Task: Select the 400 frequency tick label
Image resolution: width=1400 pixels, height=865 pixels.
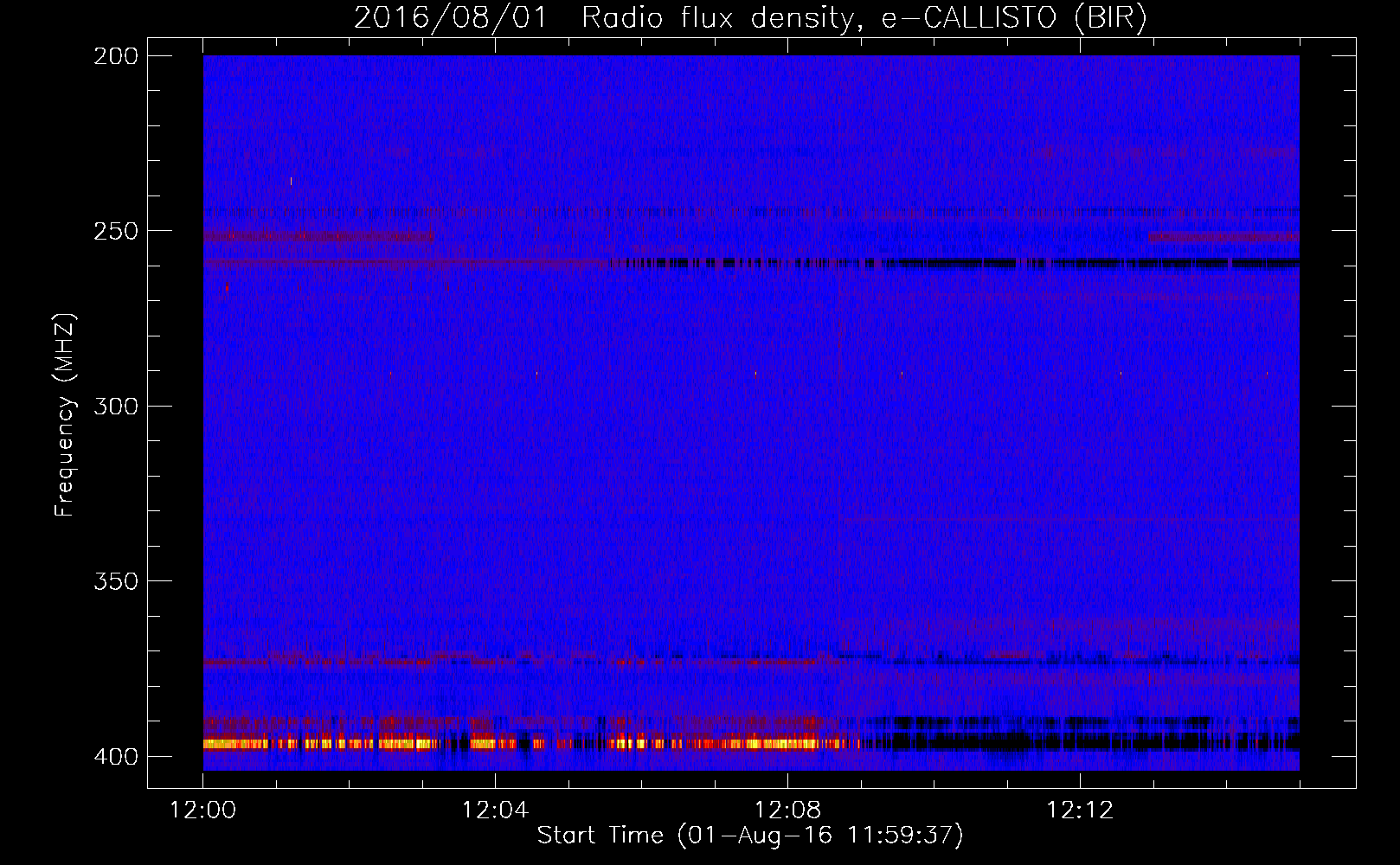Action: pyautogui.click(x=116, y=757)
